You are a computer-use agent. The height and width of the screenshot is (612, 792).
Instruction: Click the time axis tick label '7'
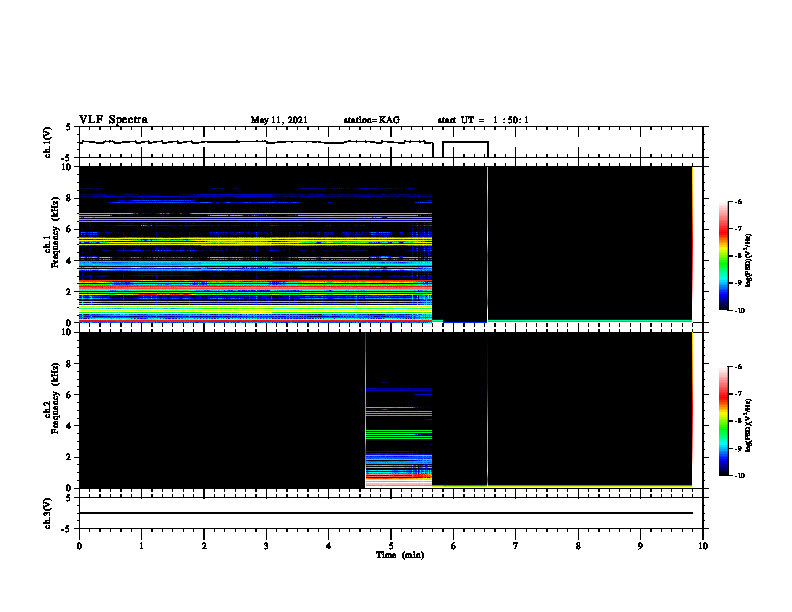click(516, 546)
